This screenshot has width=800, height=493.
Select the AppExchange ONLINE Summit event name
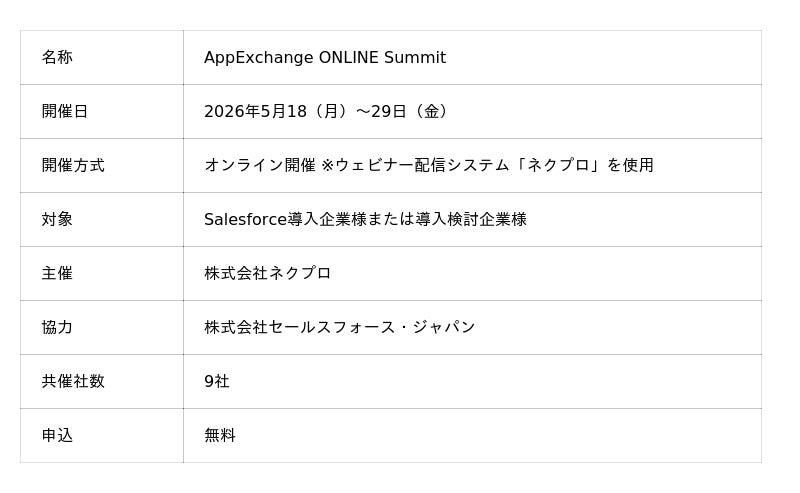click(324, 58)
